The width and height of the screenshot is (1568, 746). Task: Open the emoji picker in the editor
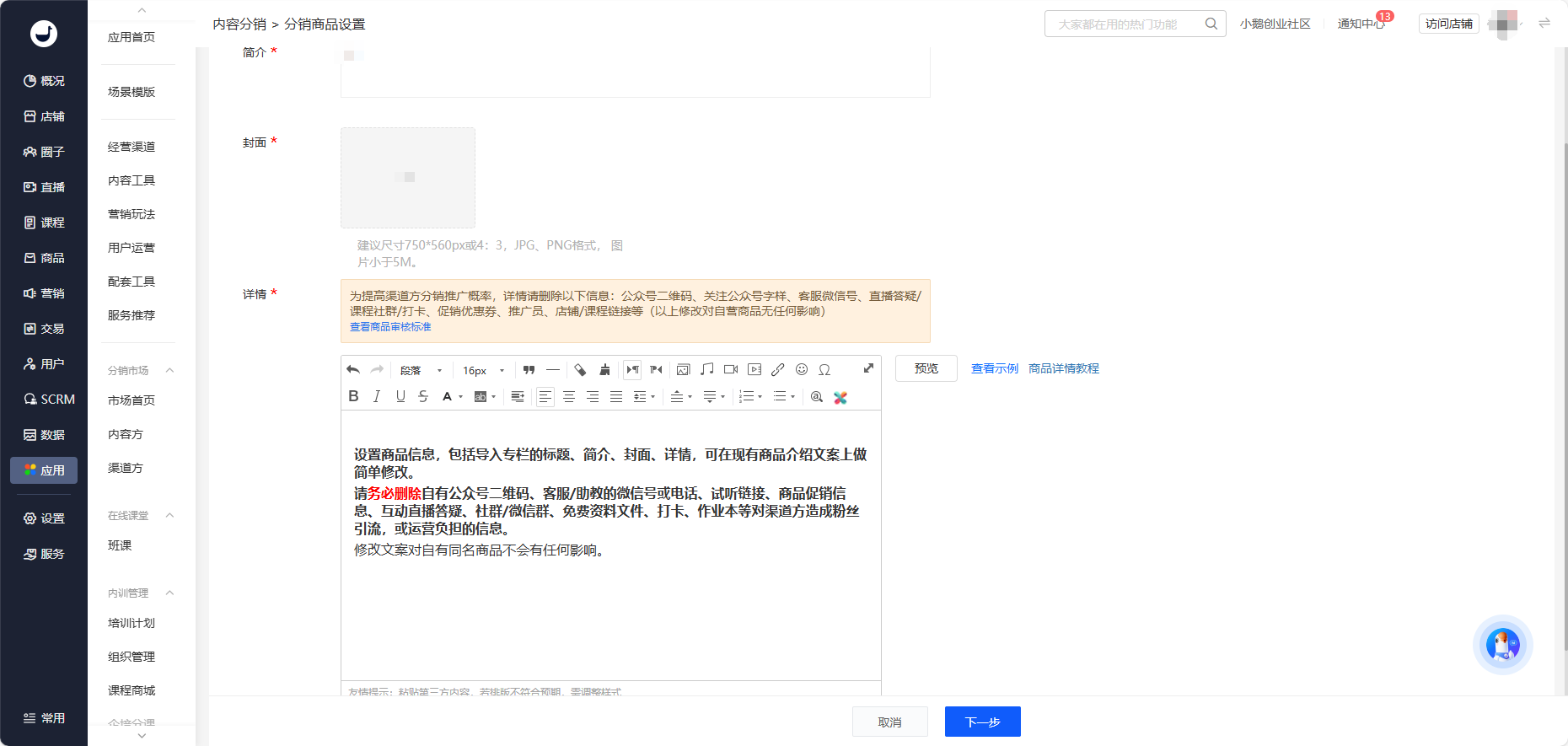[x=801, y=369]
